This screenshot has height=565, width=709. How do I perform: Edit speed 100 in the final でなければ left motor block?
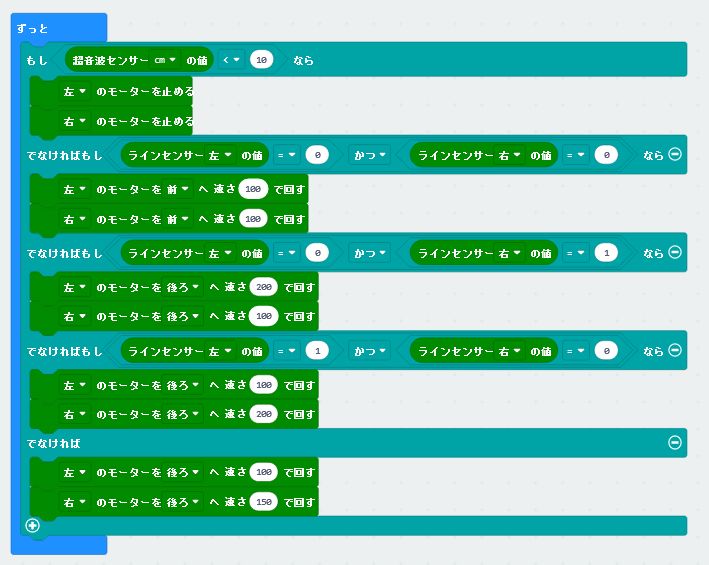click(x=264, y=472)
